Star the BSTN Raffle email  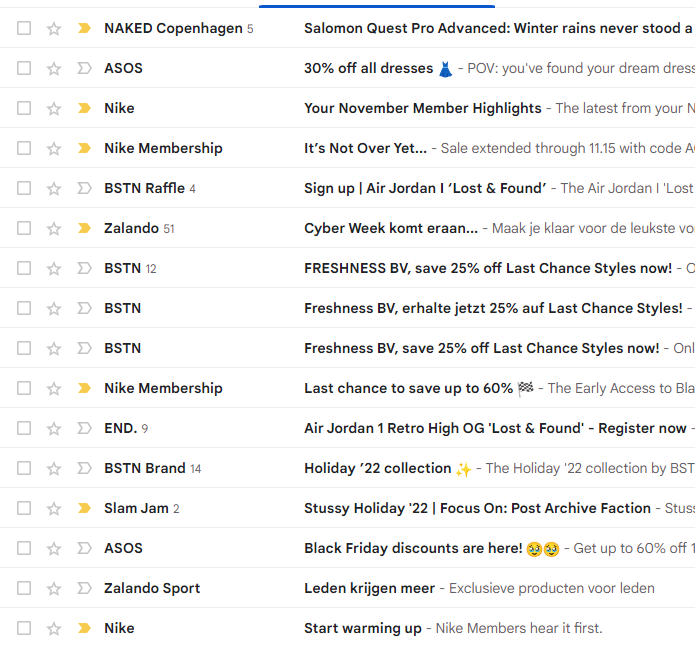pos(54,189)
